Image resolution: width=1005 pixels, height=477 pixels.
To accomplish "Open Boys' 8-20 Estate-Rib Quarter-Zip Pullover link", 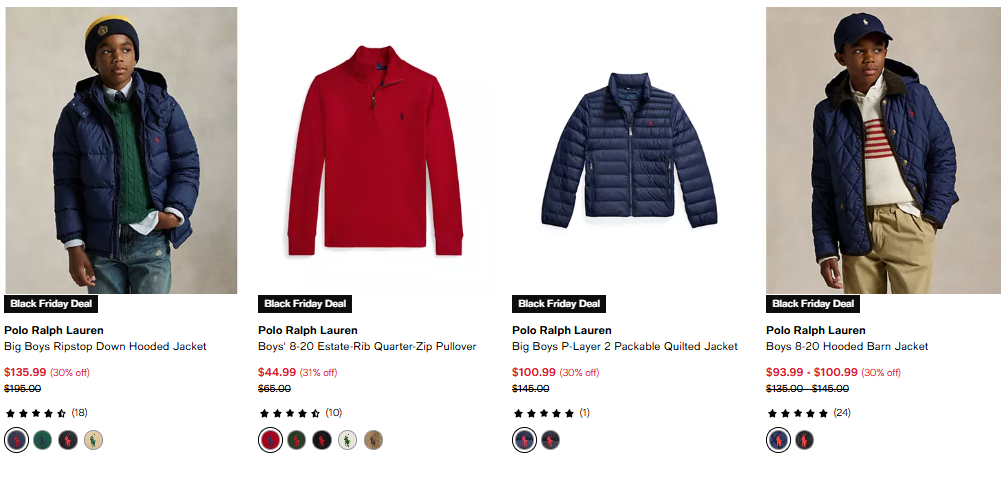I will 367,347.
